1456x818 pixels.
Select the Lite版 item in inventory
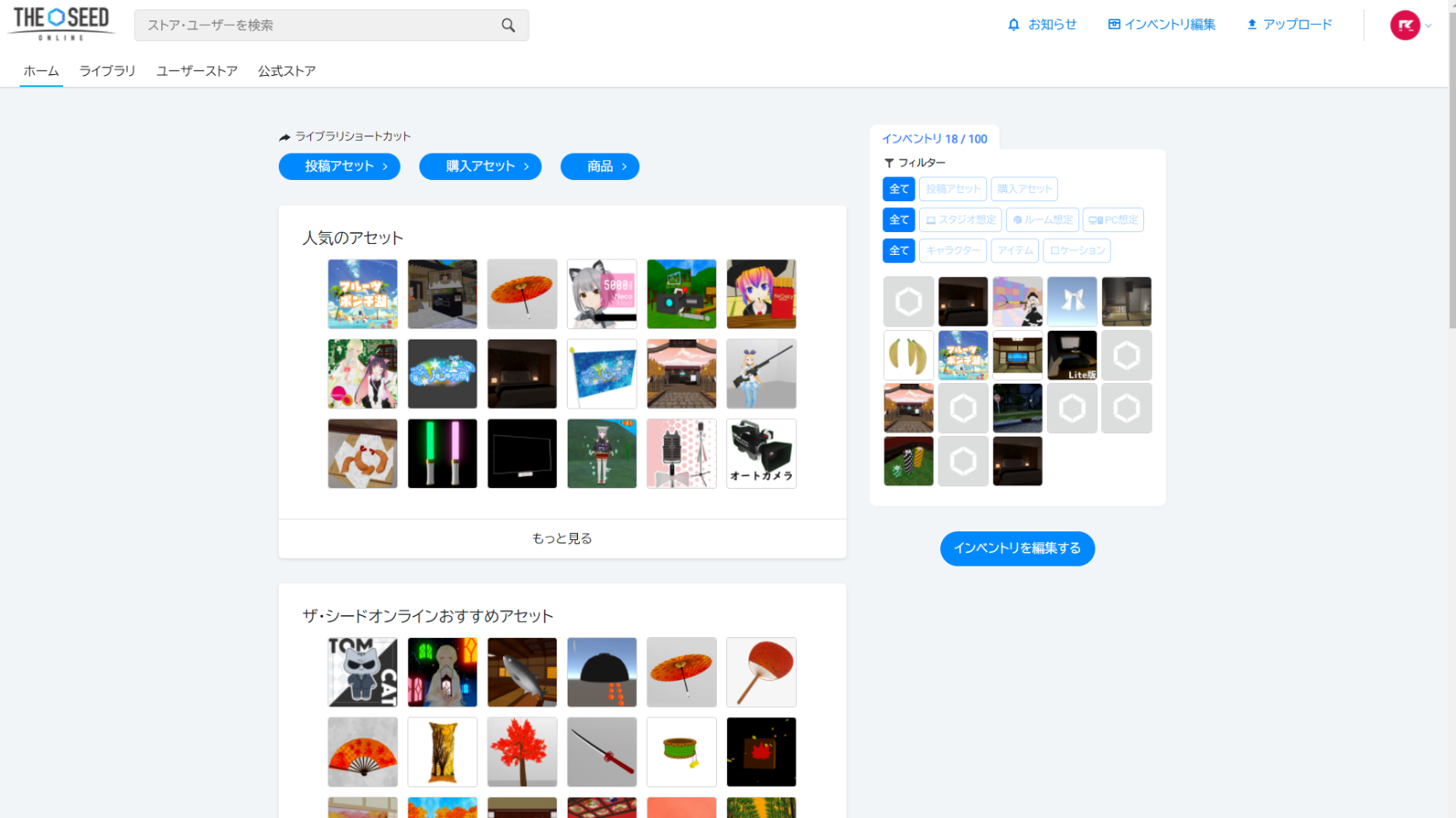tap(1072, 355)
